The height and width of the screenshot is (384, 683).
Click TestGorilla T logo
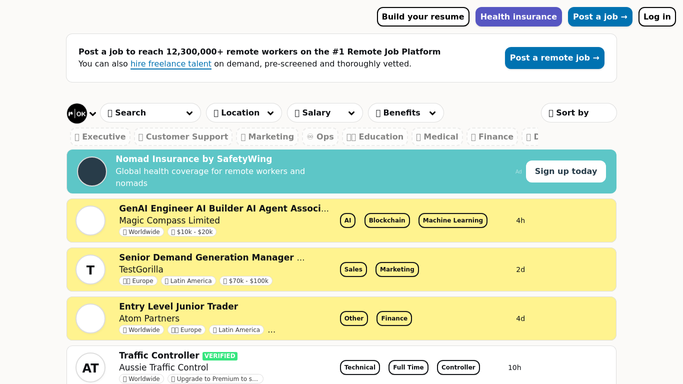pyautogui.click(x=91, y=269)
